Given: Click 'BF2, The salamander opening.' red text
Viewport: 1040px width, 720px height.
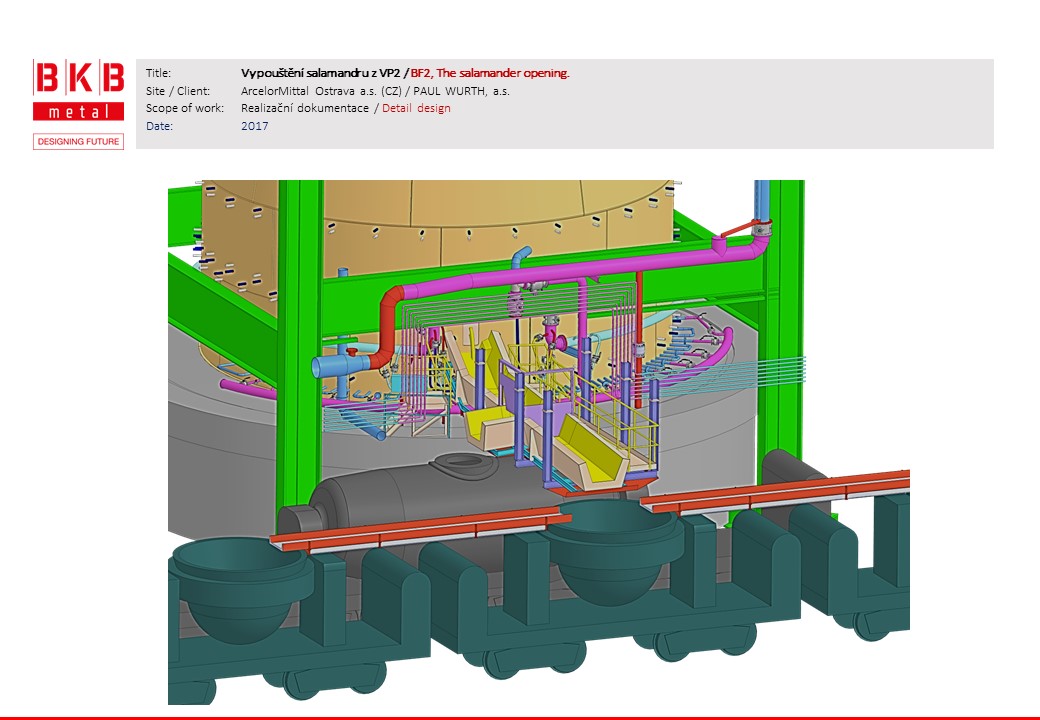Looking at the screenshot, I should pos(490,73).
